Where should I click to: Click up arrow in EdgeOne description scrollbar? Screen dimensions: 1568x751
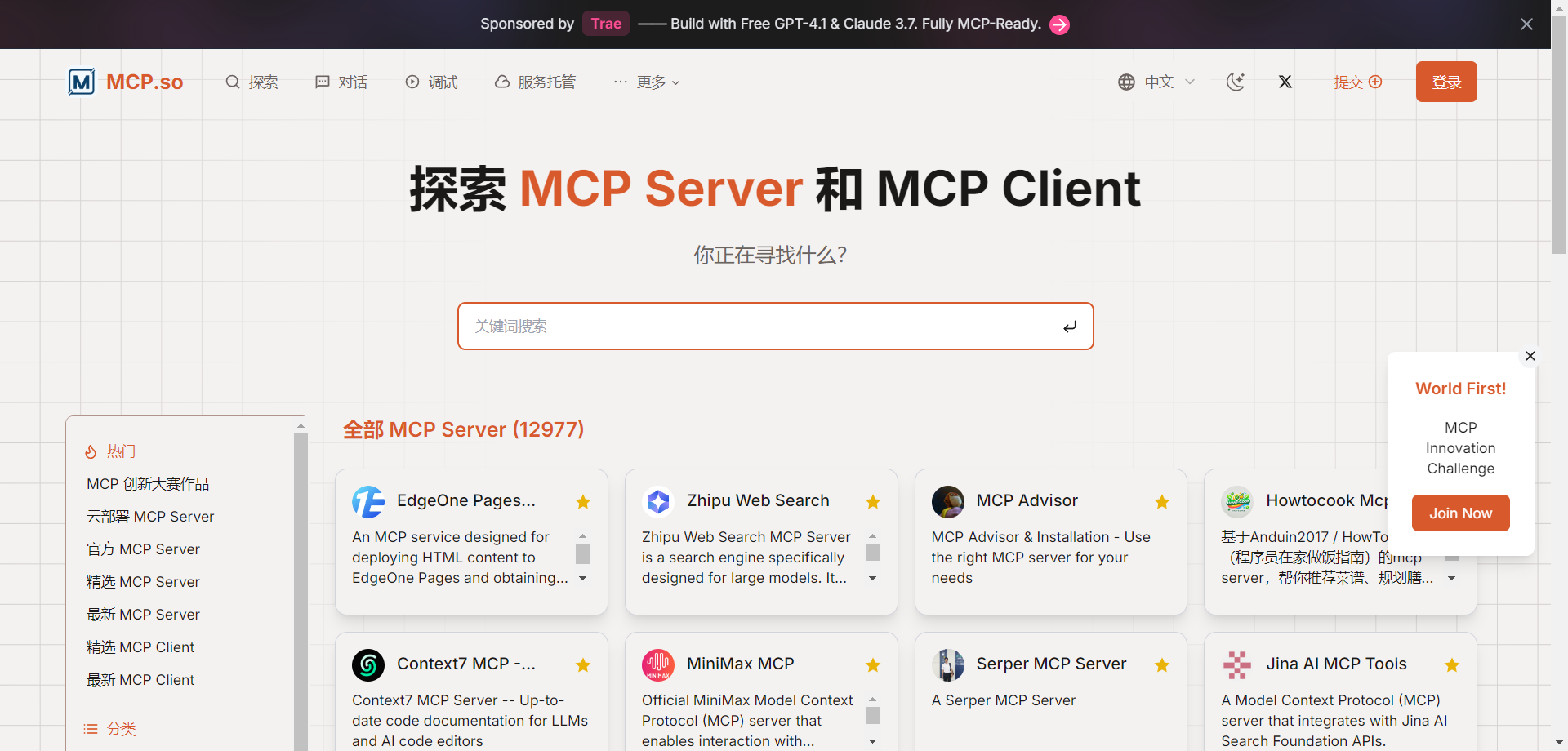(583, 536)
